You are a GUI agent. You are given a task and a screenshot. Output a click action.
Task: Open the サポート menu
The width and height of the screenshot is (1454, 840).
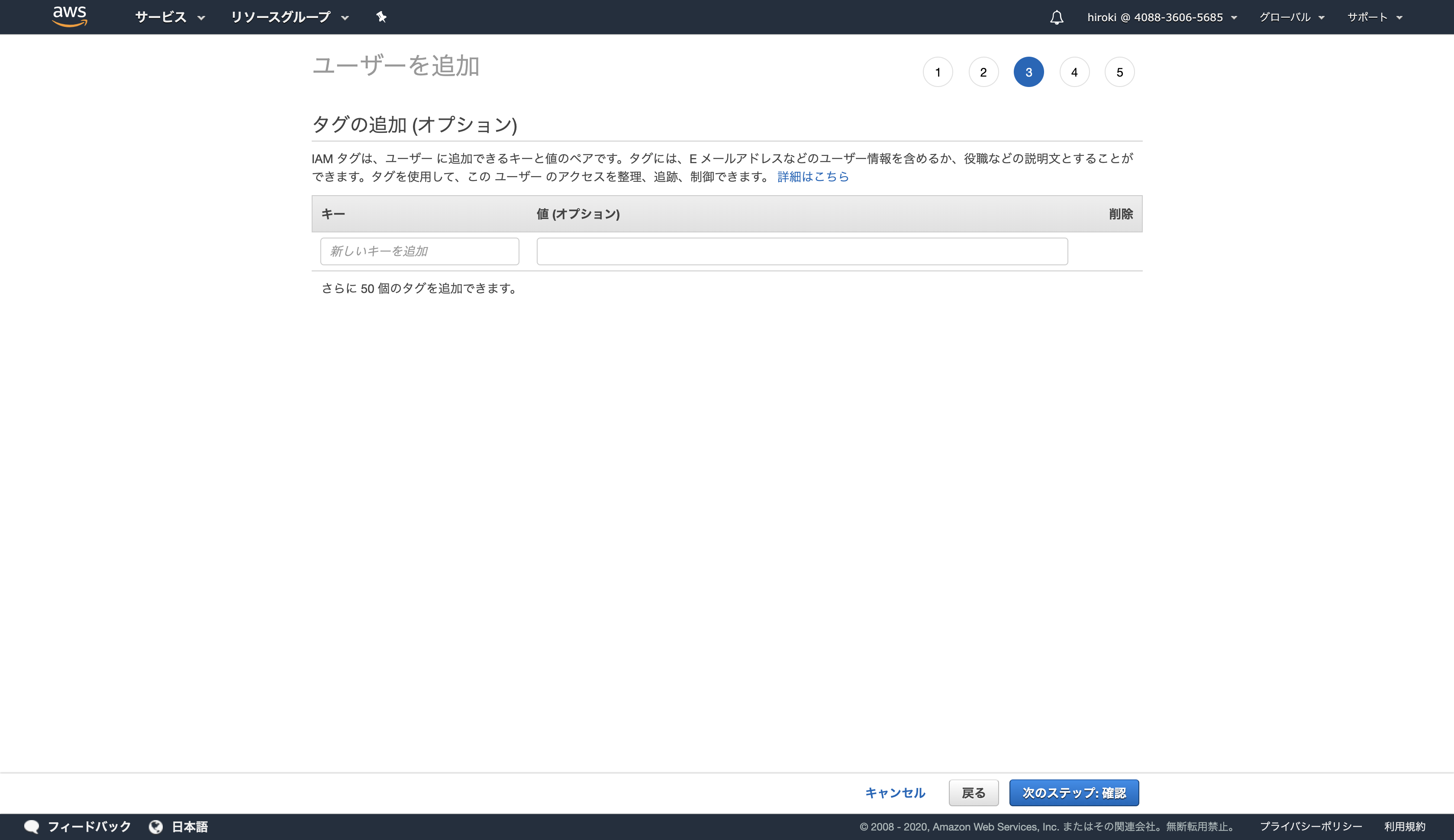tap(1374, 17)
